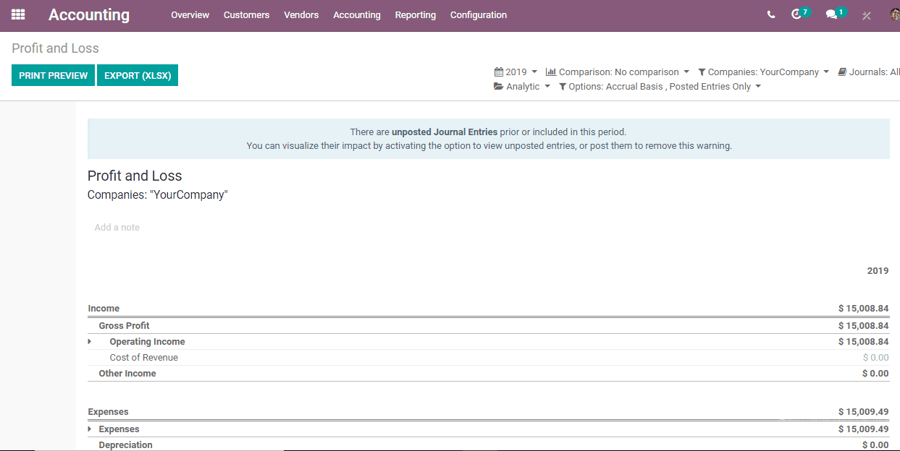Select the Gross Profit row
This screenshot has height=451, width=900.
pos(488,325)
